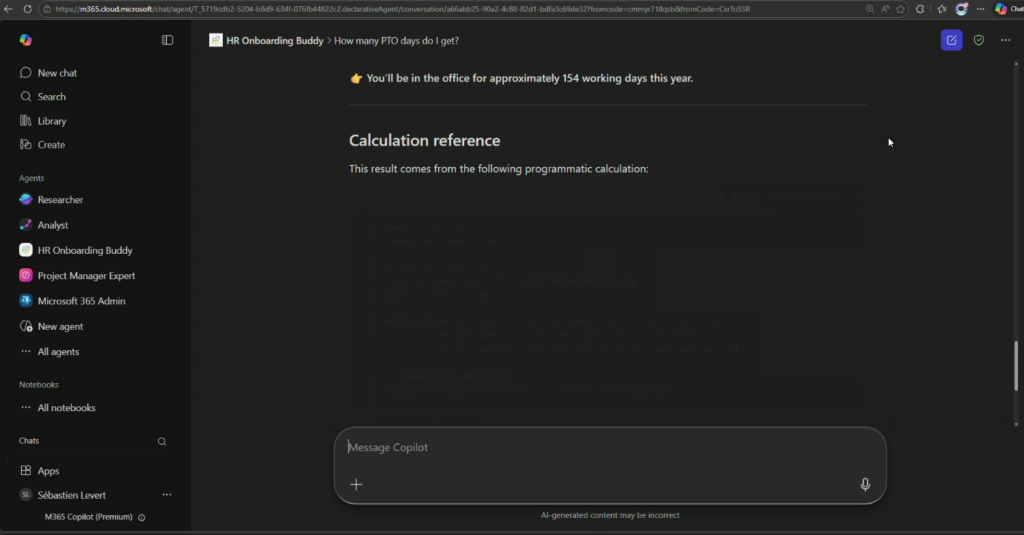Image resolution: width=1024 pixels, height=535 pixels.
Task: Click conversation title How many PTO days
Action: (396, 41)
